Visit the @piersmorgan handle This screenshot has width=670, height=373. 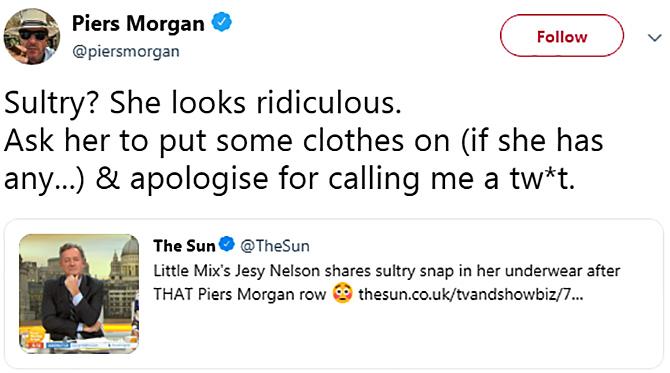point(126,51)
